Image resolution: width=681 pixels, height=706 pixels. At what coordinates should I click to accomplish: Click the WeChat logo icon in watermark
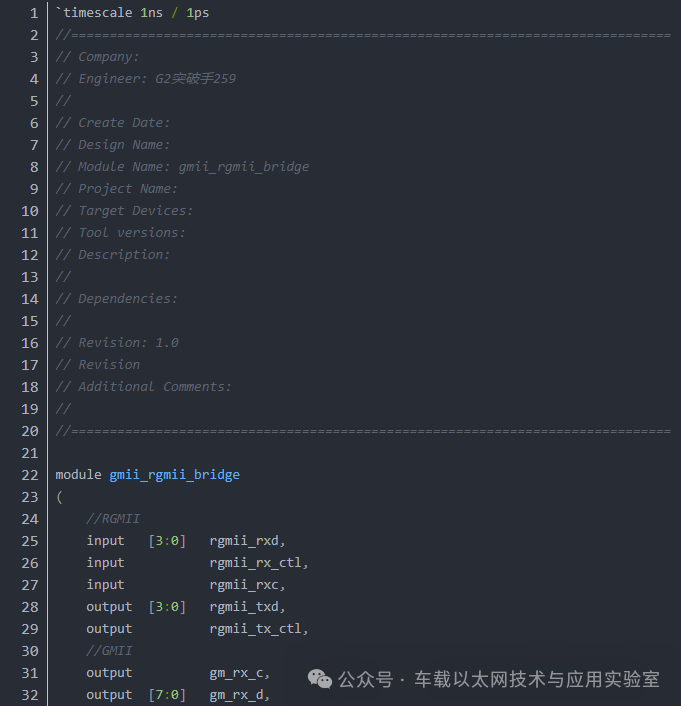pos(320,679)
